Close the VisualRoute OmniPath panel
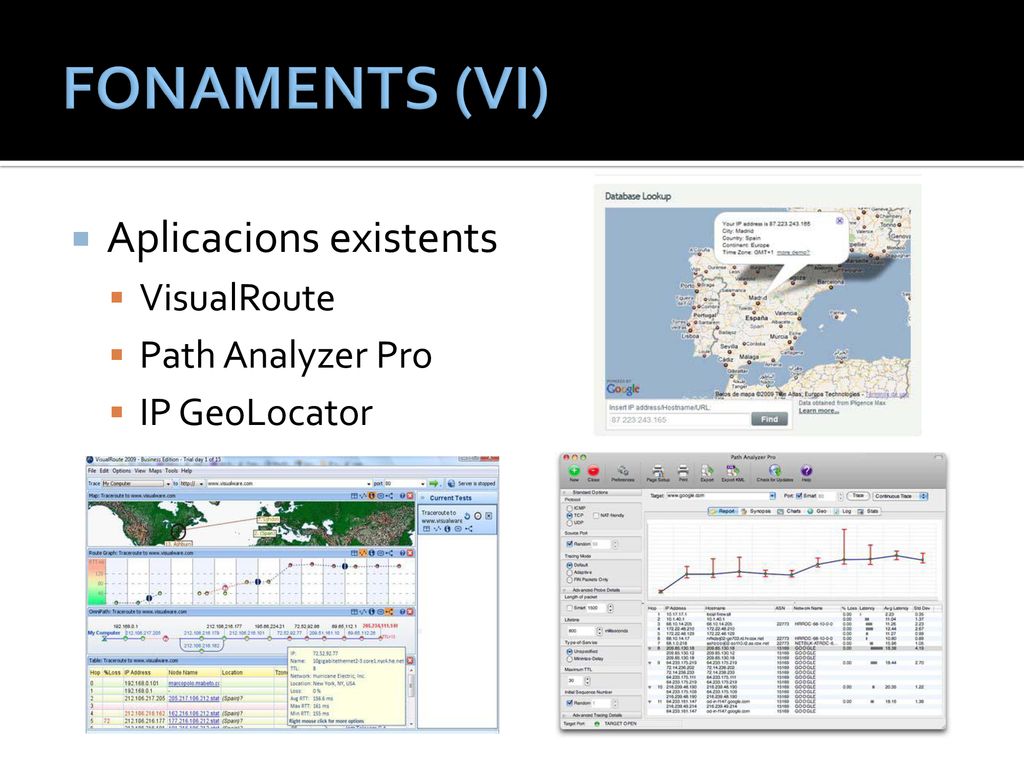1024x768 pixels. tap(409, 612)
